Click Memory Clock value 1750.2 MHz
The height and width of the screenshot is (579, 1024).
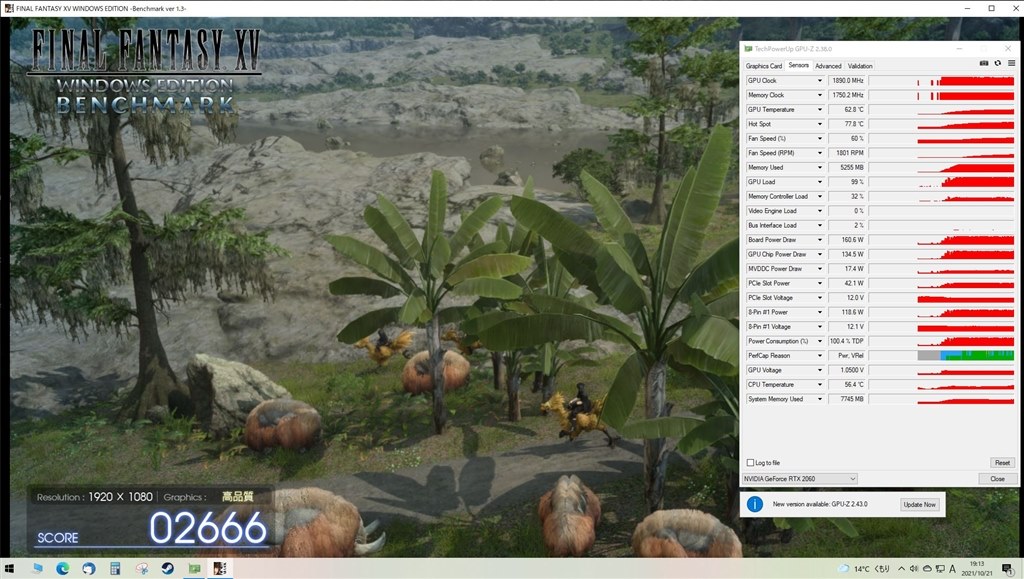pos(847,95)
